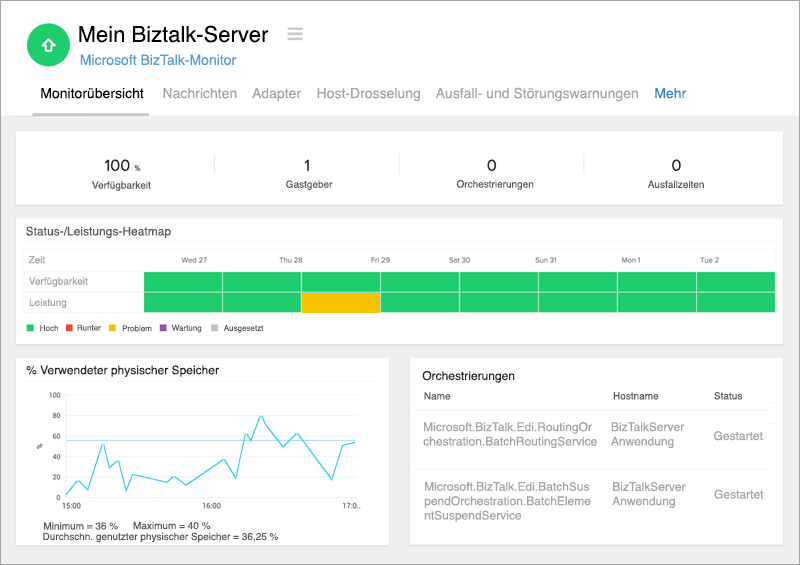The image size is (800, 565).
Task: Click the Gastgeber count 1
Action: tap(307, 165)
